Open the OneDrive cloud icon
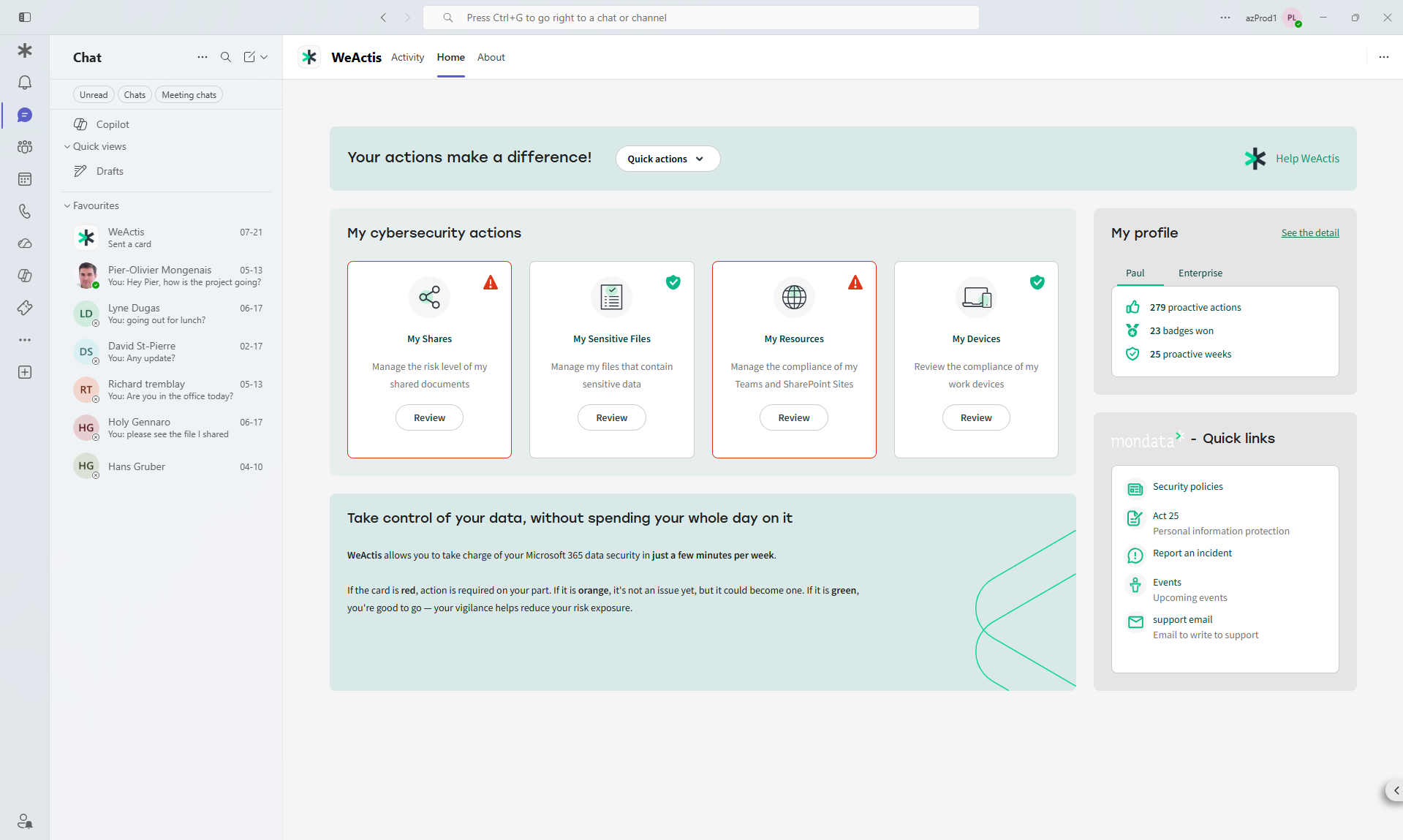The width and height of the screenshot is (1403, 840). point(25,243)
